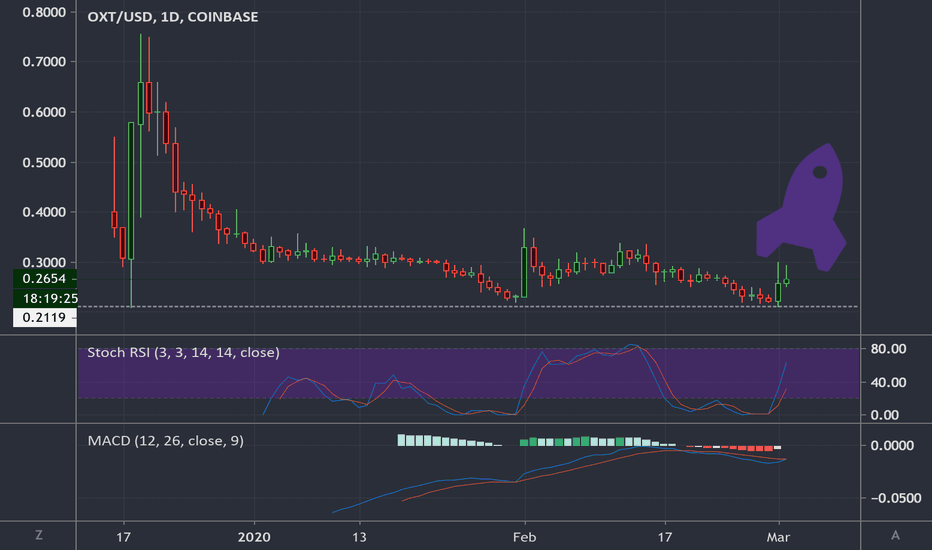This screenshot has height=550, width=932.
Task: Click the purple rocket drawing on chart
Action: [x=801, y=207]
